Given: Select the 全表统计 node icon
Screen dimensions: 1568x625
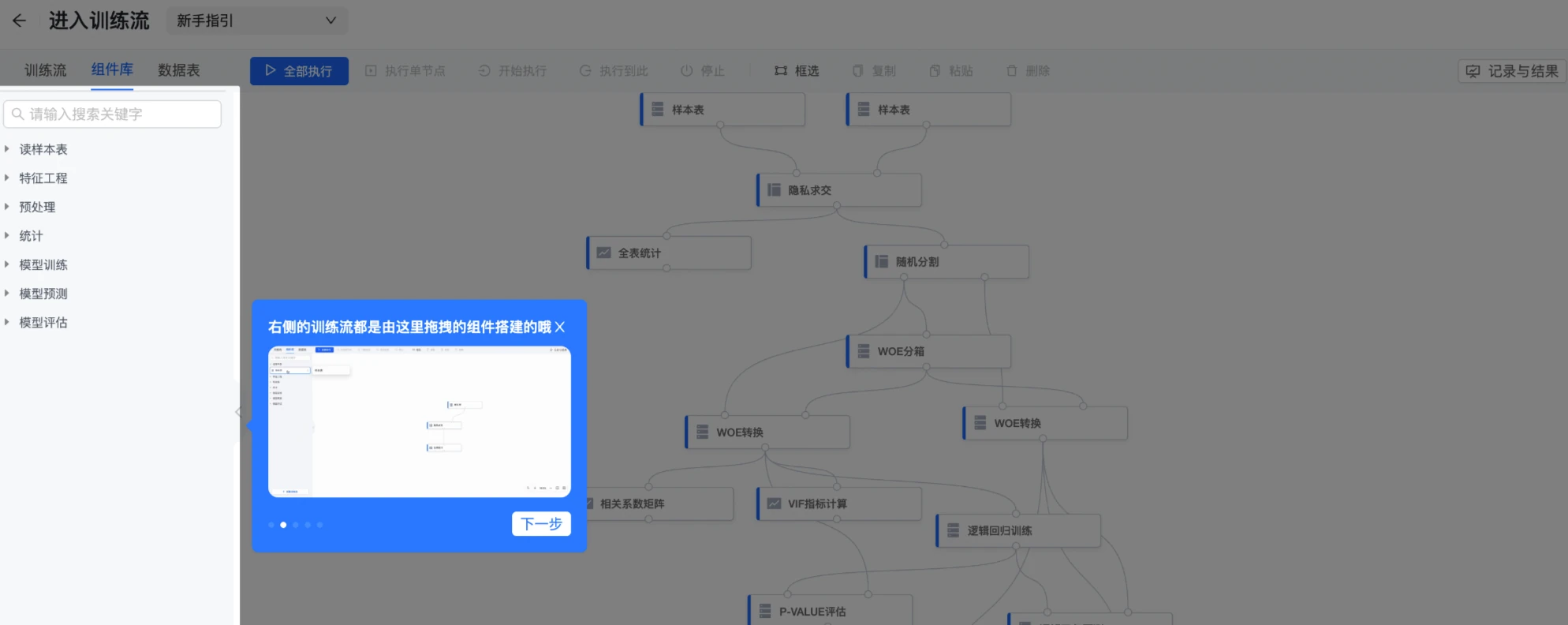Looking at the screenshot, I should 604,253.
